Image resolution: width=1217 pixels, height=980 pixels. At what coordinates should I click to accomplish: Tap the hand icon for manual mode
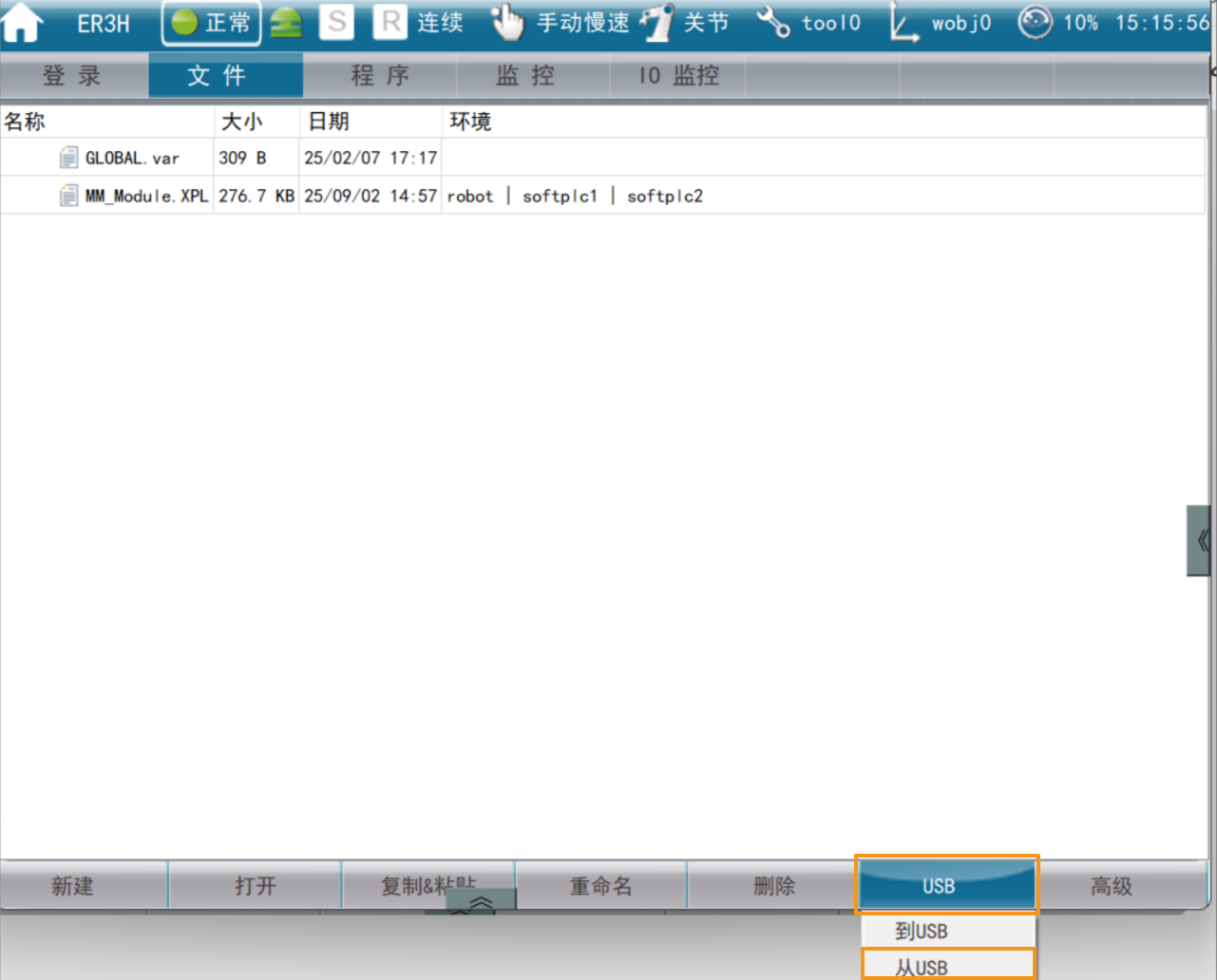[x=507, y=23]
